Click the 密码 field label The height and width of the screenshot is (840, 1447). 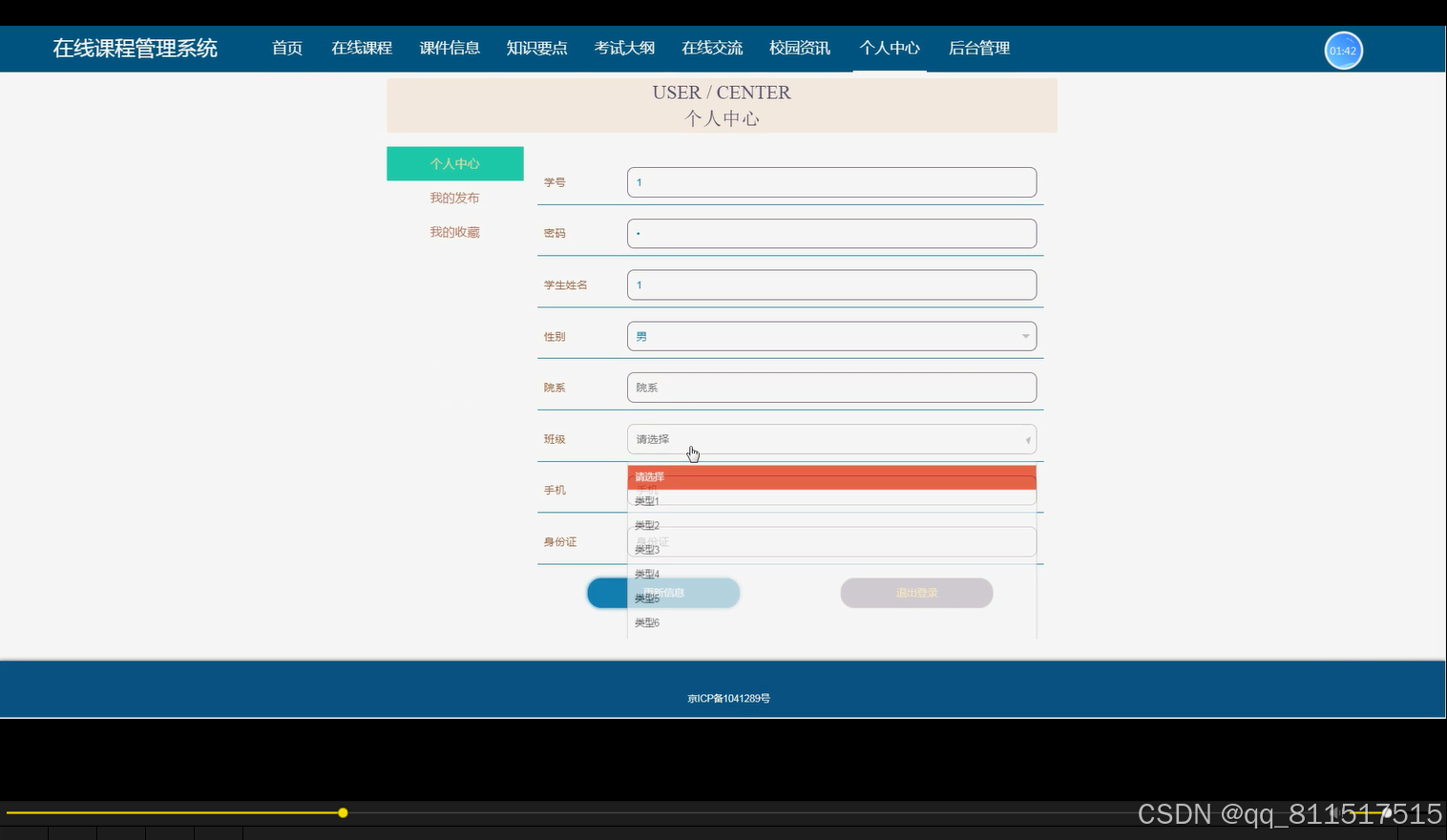[x=555, y=234]
